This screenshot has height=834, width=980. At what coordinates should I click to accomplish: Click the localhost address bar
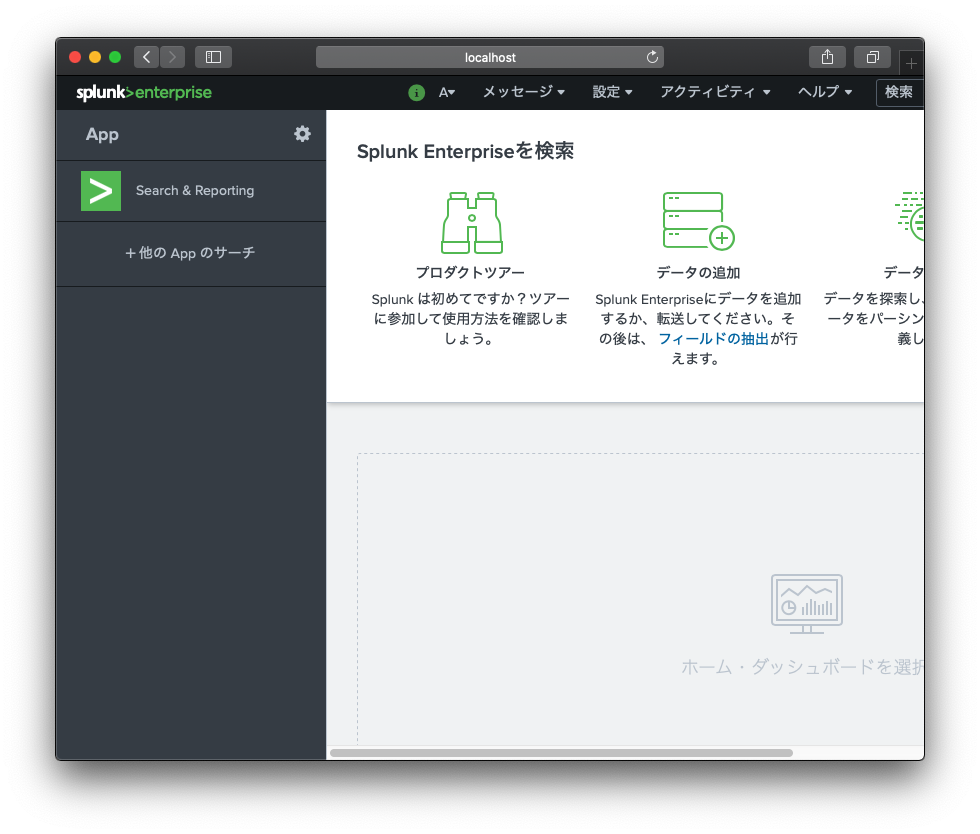[490, 58]
